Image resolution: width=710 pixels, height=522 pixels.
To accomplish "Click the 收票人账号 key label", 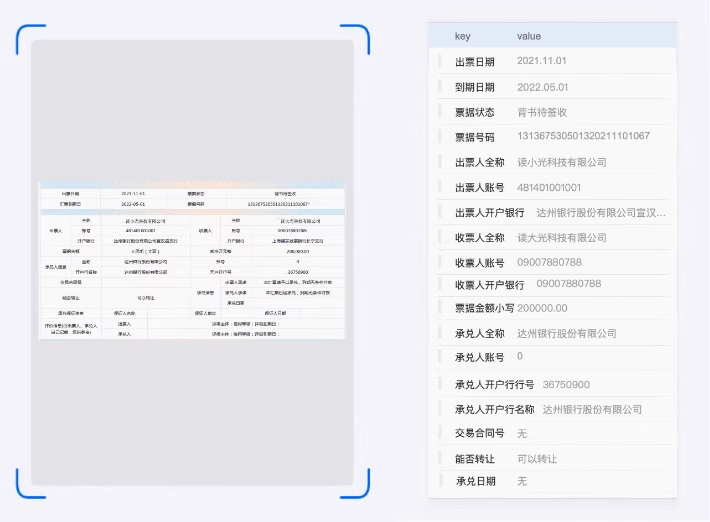I will (480, 263).
